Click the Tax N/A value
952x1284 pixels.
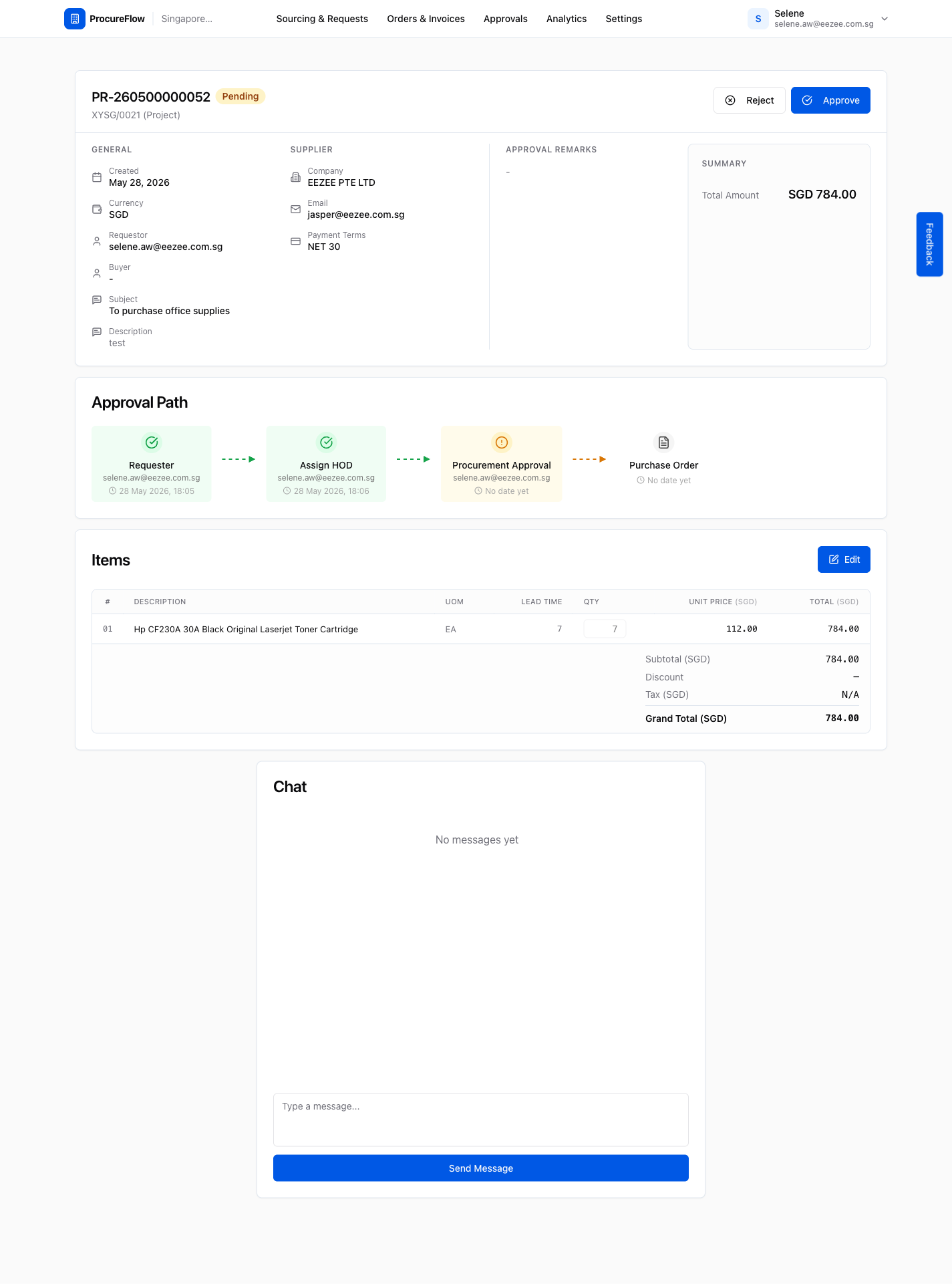tap(850, 694)
